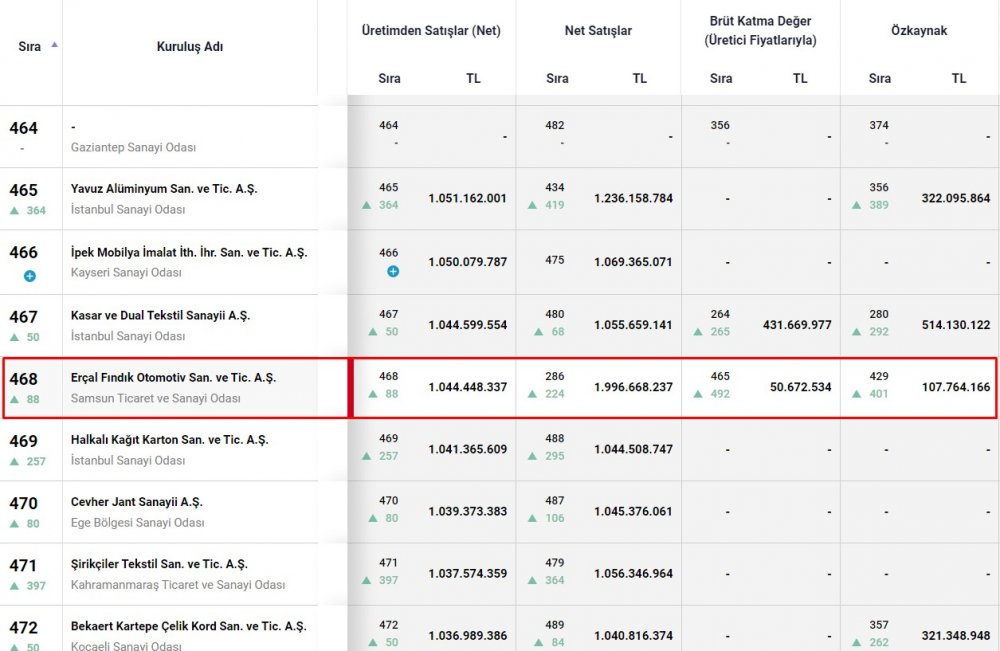The image size is (1000, 651).
Task: Open Bekaert Kartepe Çelik Kord company
Action: (x=188, y=626)
